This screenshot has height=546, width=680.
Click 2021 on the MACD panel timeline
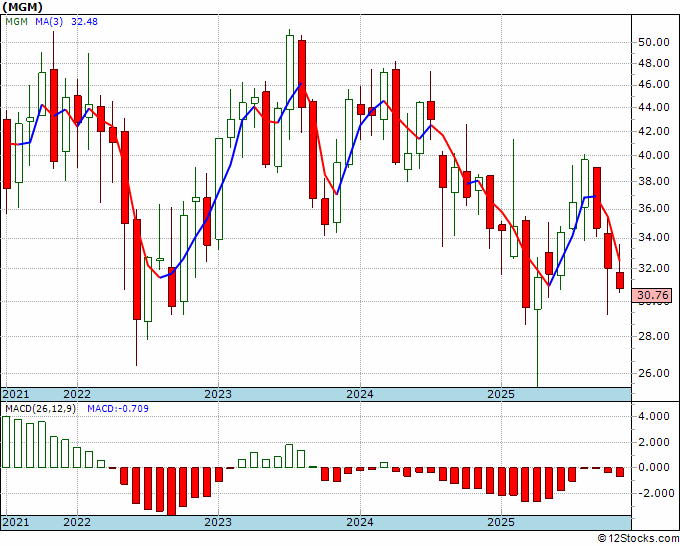pyautogui.click(x=16, y=522)
